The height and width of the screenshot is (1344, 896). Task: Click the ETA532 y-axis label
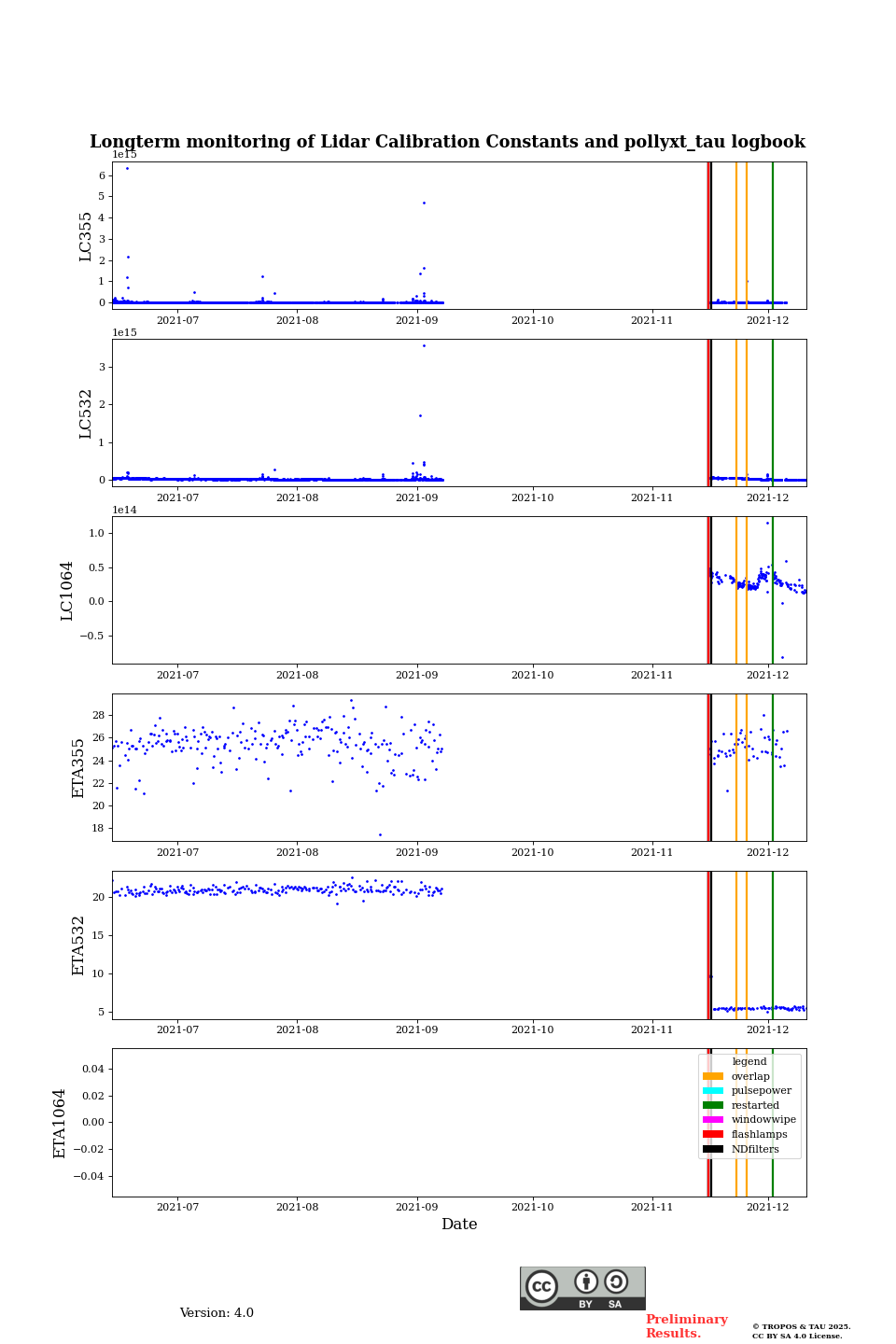[x=78, y=945]
